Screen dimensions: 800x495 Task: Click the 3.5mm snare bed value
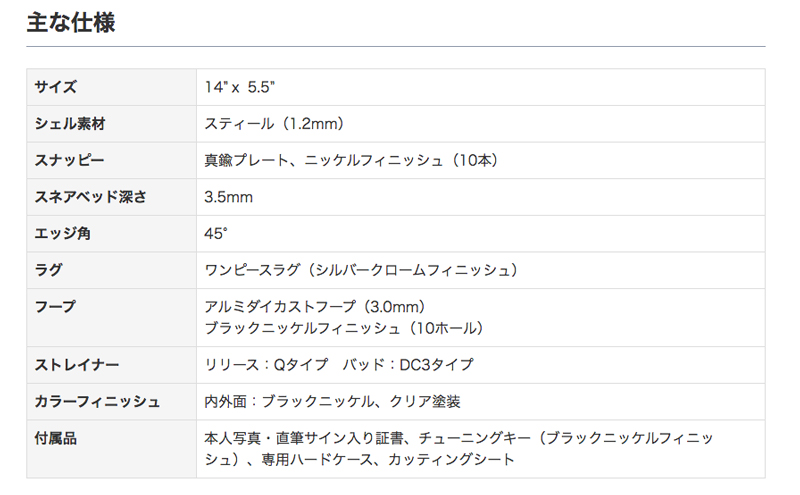(x=229, y=197)
